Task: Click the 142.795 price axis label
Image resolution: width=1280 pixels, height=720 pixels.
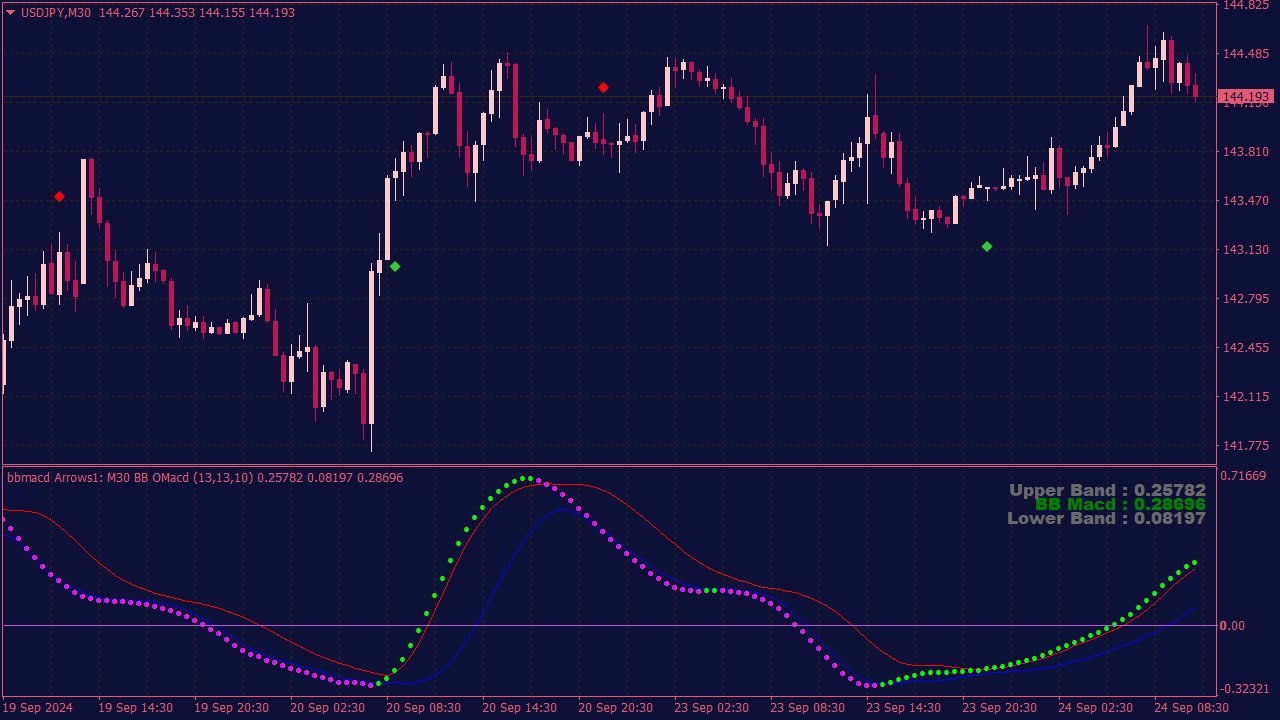Action: coord(1245,299)
